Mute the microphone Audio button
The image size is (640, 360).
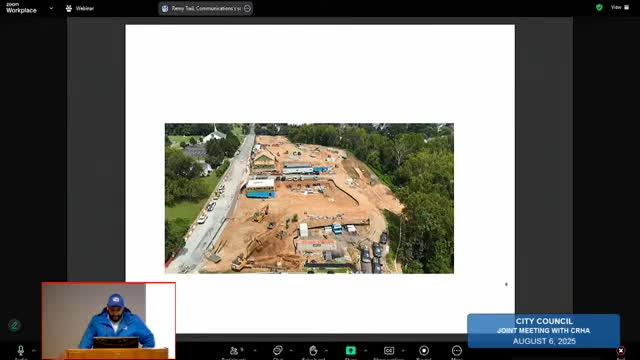tap(21, 351)
